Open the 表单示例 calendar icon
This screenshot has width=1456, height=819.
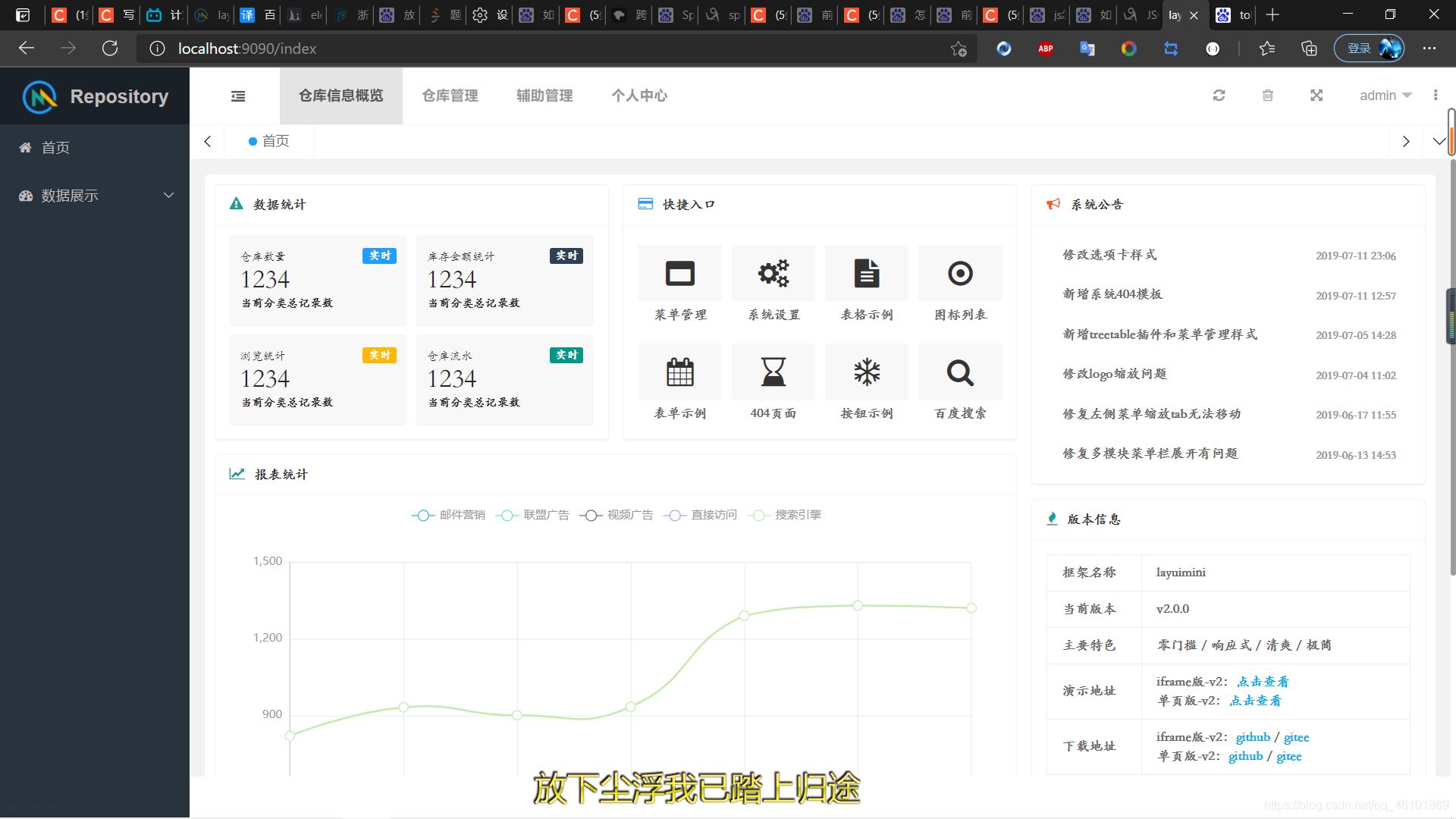(x=679, y=372)
